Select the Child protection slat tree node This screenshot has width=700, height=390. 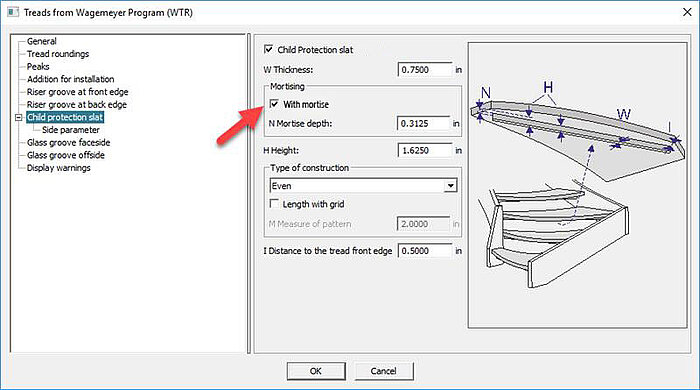65,117
